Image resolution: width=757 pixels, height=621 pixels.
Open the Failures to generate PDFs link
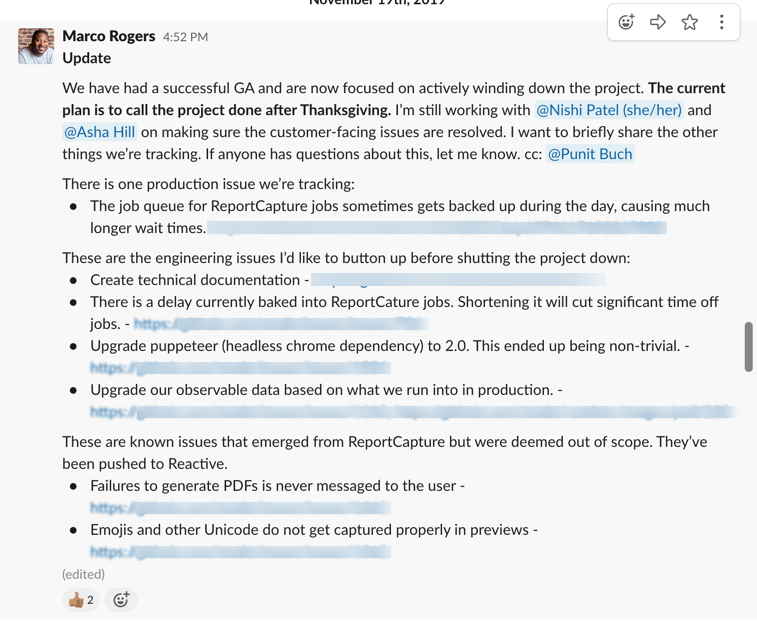click(240, 508)
